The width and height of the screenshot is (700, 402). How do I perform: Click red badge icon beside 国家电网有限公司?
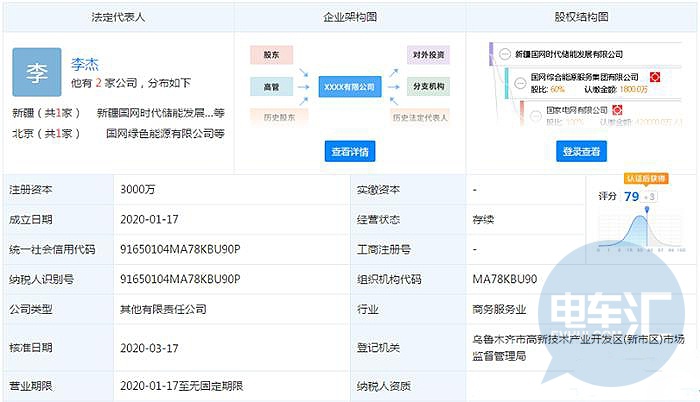(x=617, y=109)
